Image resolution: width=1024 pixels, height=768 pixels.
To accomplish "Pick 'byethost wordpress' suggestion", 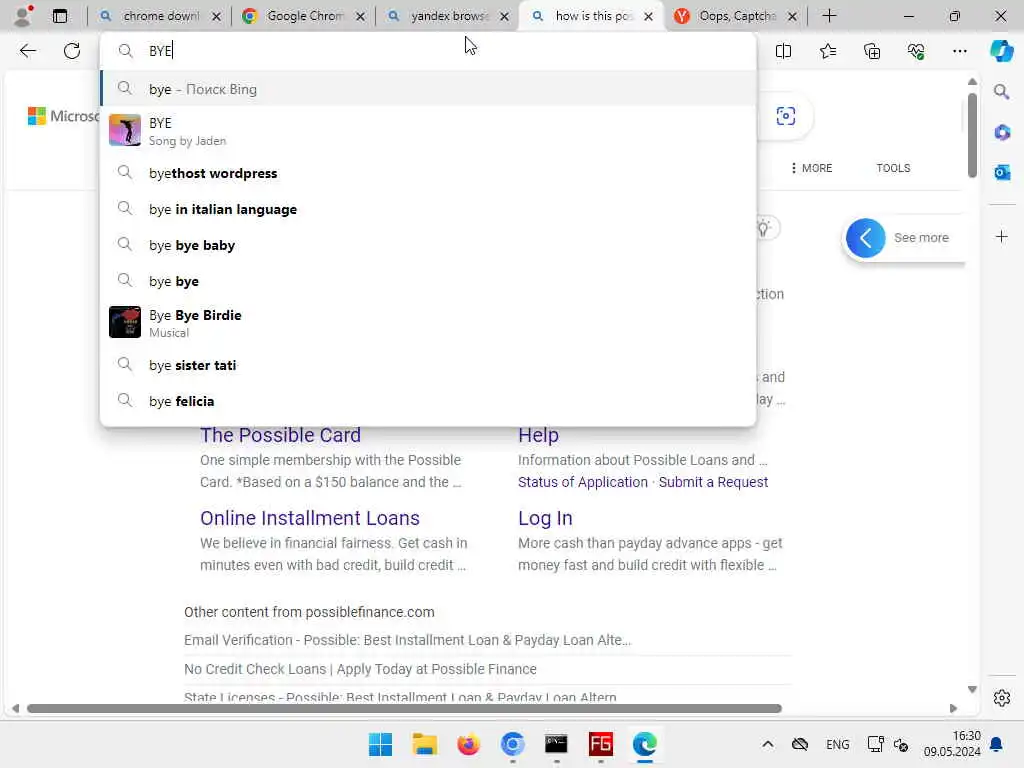I will point(428,173).
